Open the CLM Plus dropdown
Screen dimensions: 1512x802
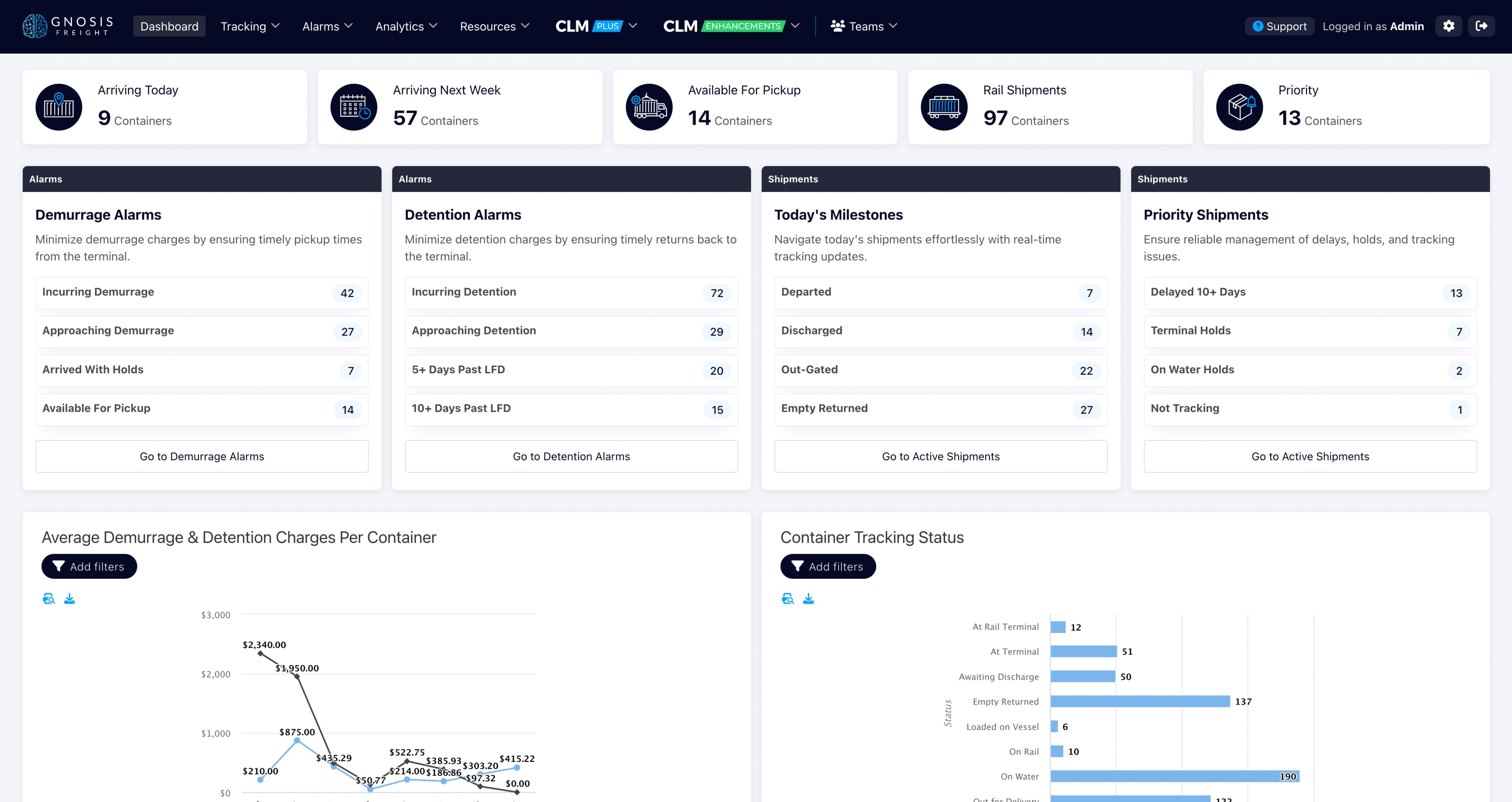tap(595, 26)
